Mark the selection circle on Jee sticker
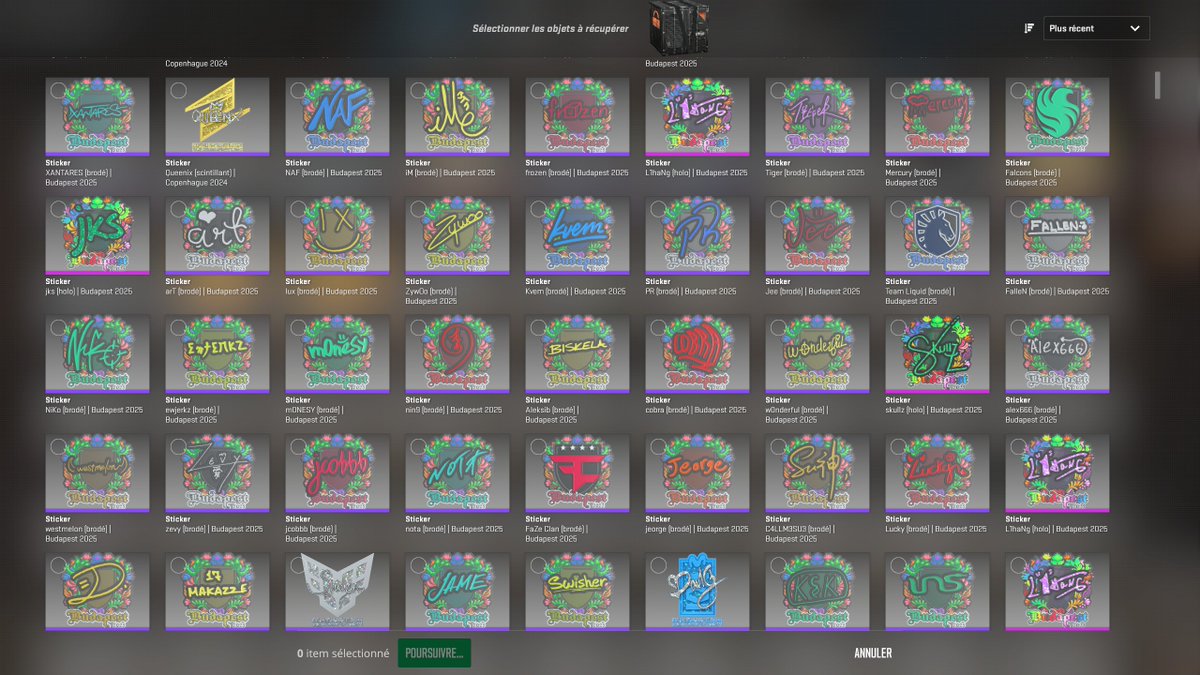Screen dimensions: 1200x675 tap(778, 209)
